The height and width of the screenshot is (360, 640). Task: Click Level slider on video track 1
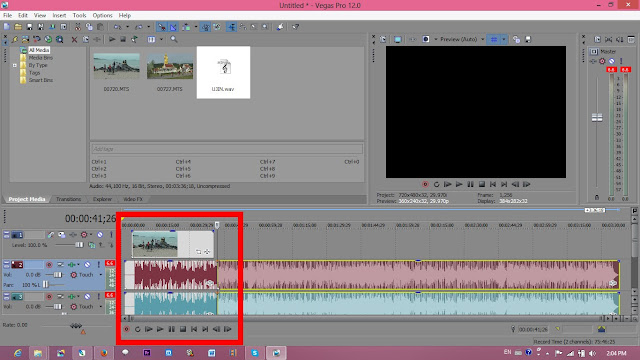click(79, 245)
